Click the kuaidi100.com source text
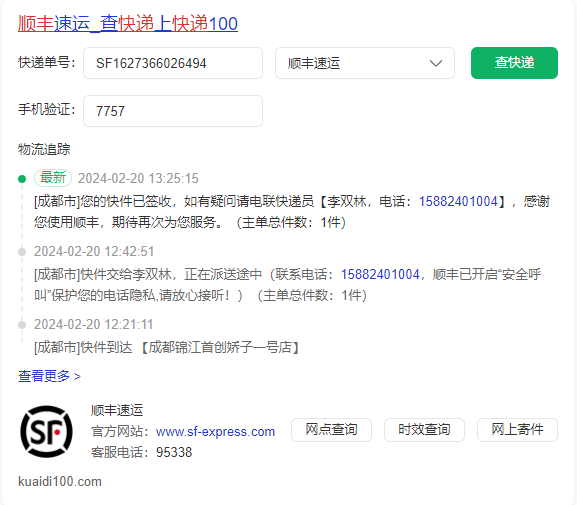 click(x=60, y=481)
